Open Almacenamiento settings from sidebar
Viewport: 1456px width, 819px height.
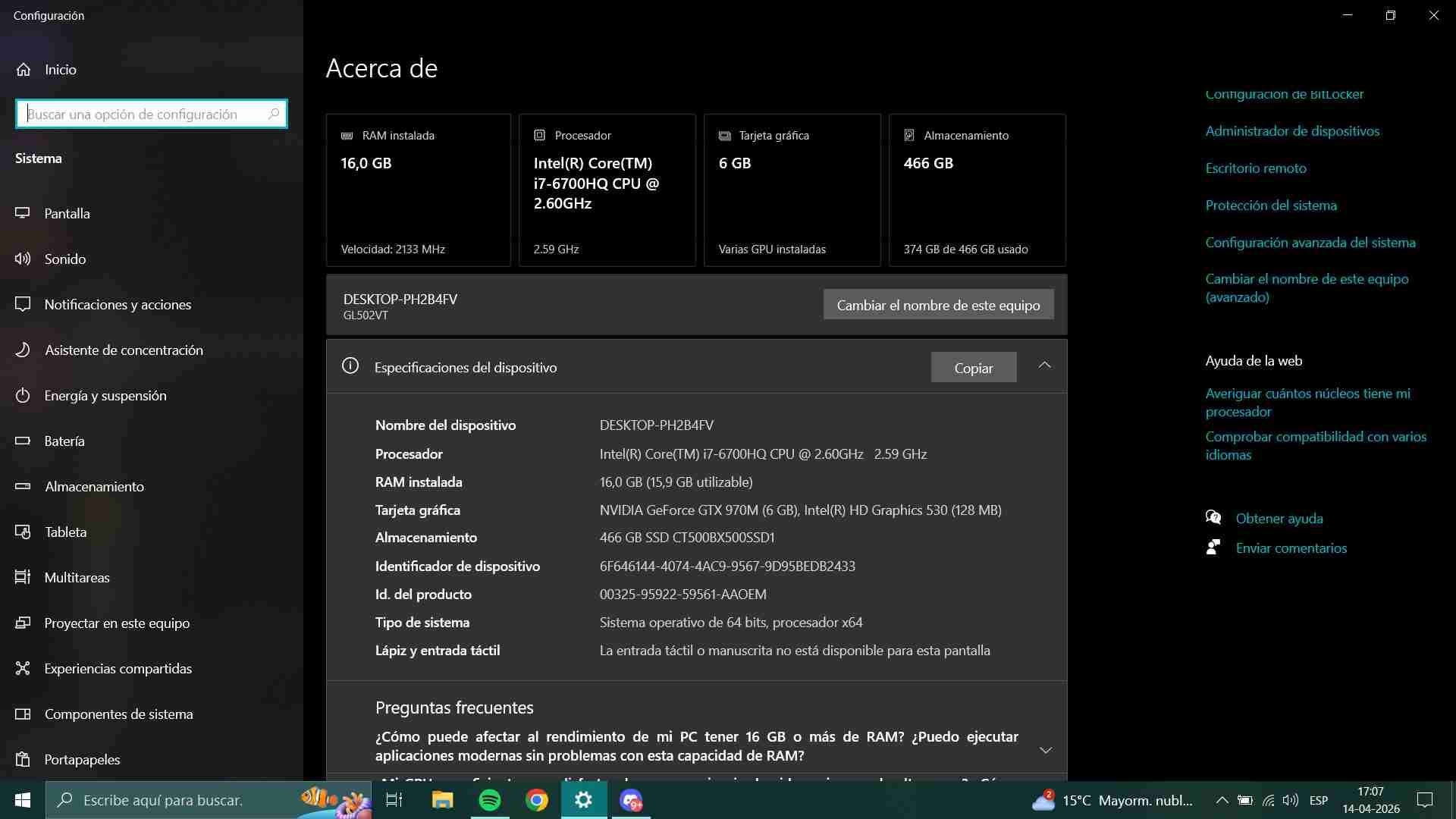coord(93,486)
